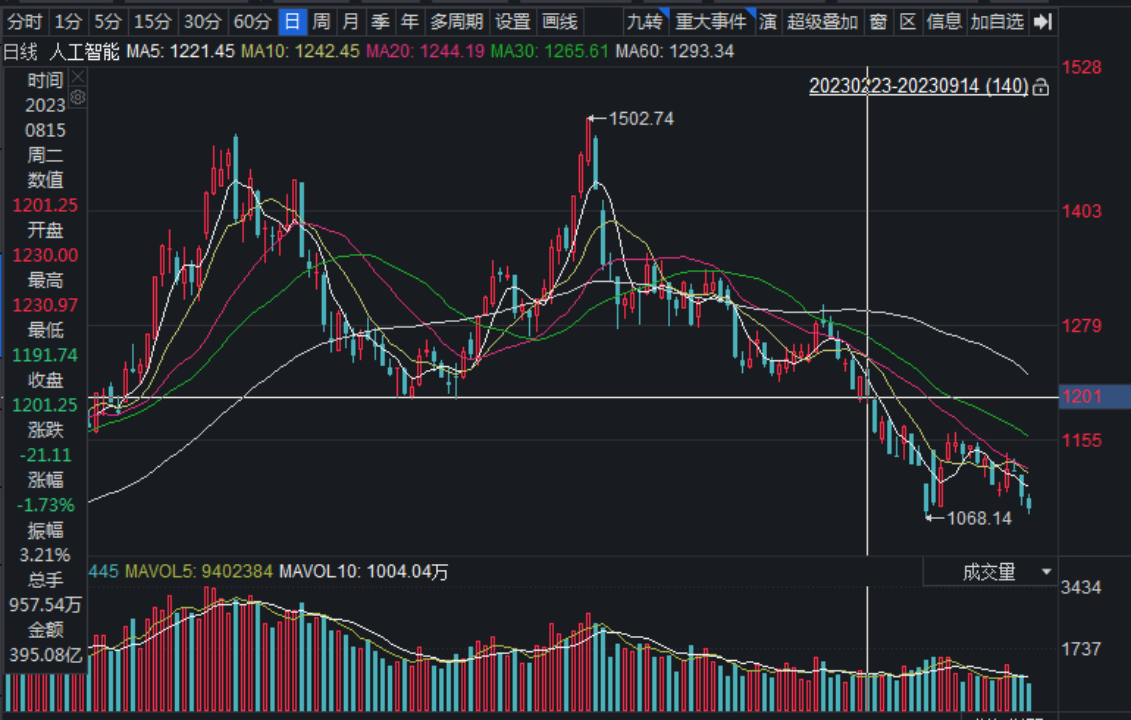Click the 区 interval statistics button
This screenshot has height=720, width=1131.
908,21
